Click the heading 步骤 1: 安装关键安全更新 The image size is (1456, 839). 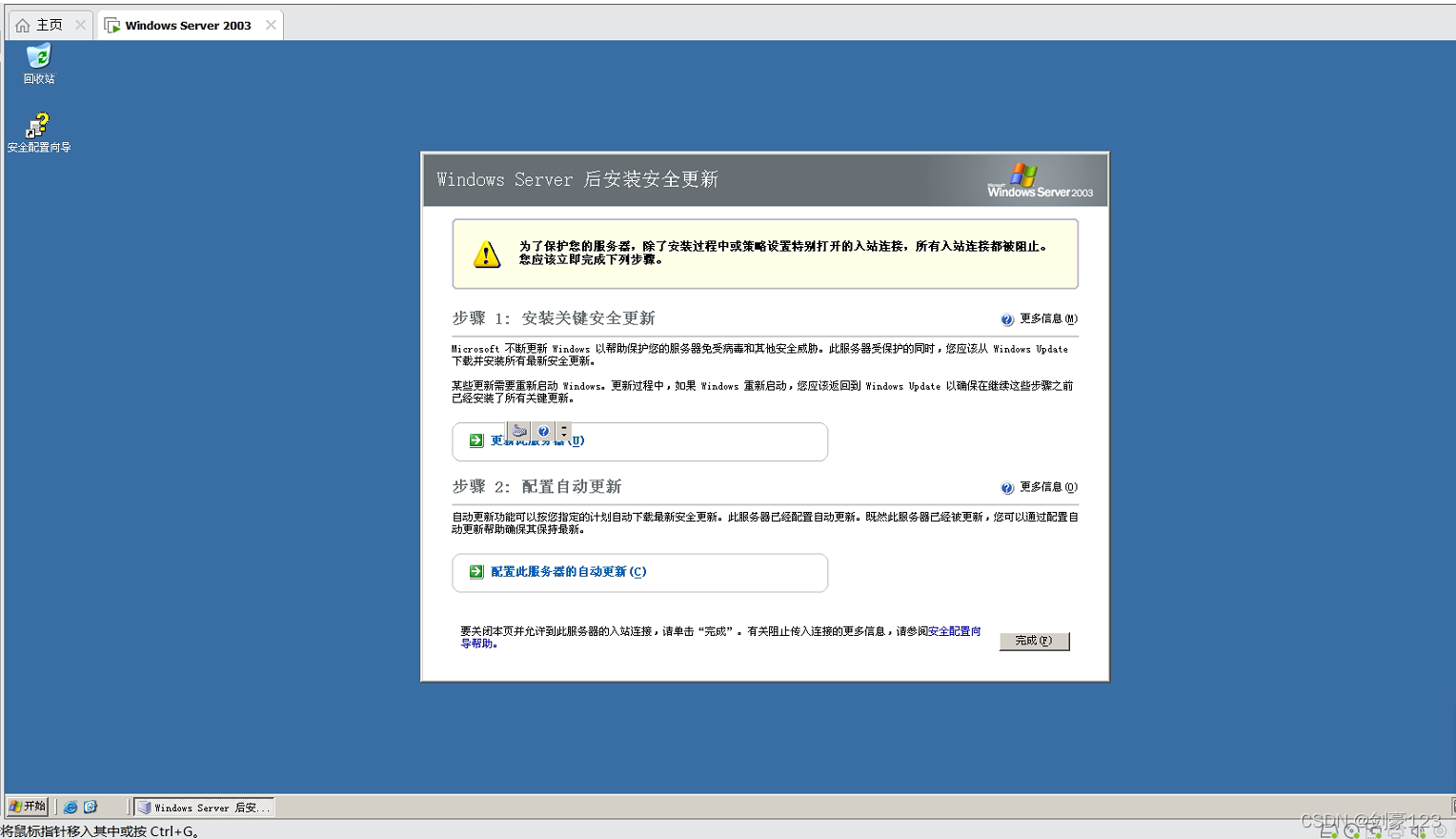coord(554,318)
